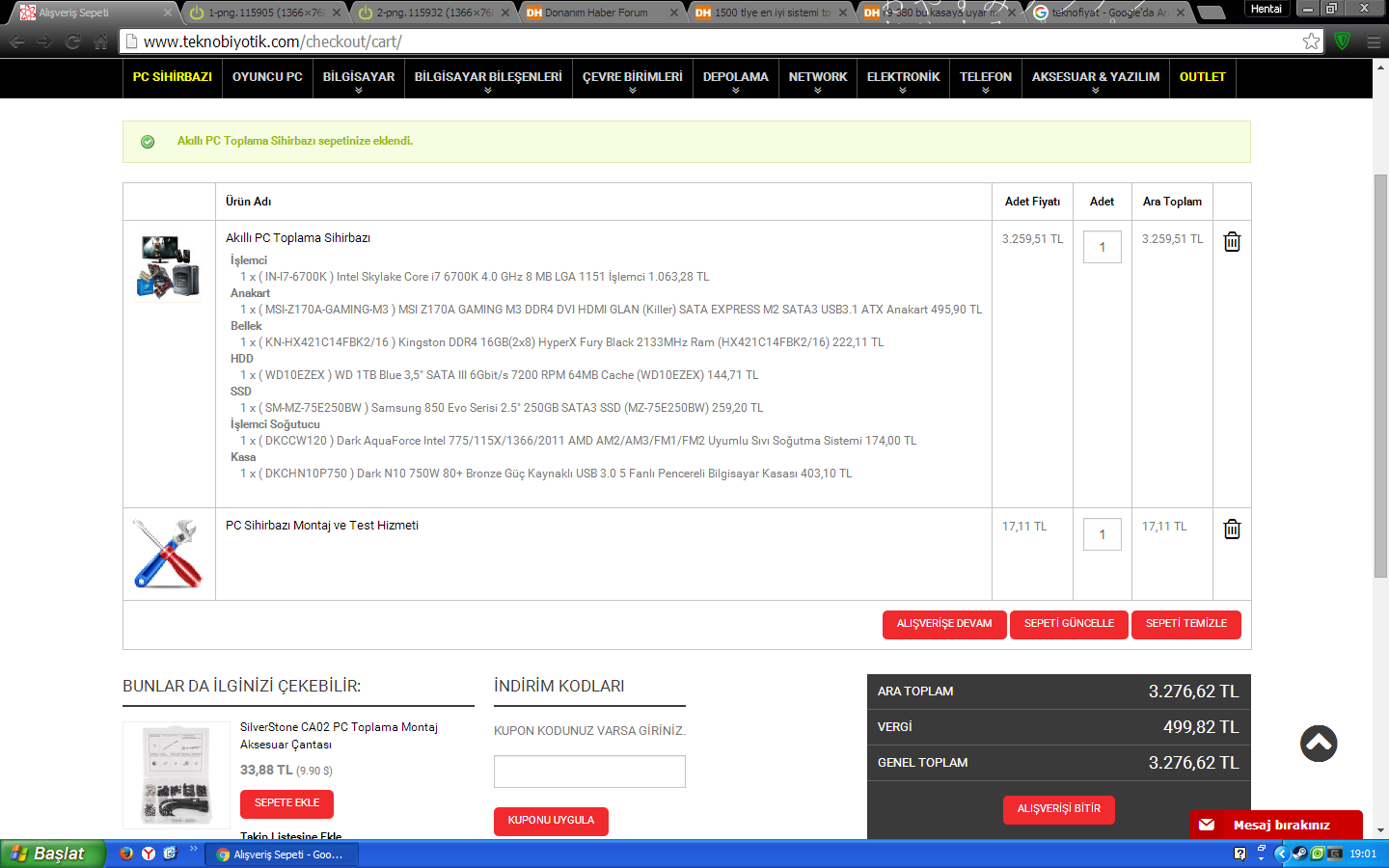
Task: Click quantity field for Montaj ve Test Hizmeti
Action: point(1103,534)
